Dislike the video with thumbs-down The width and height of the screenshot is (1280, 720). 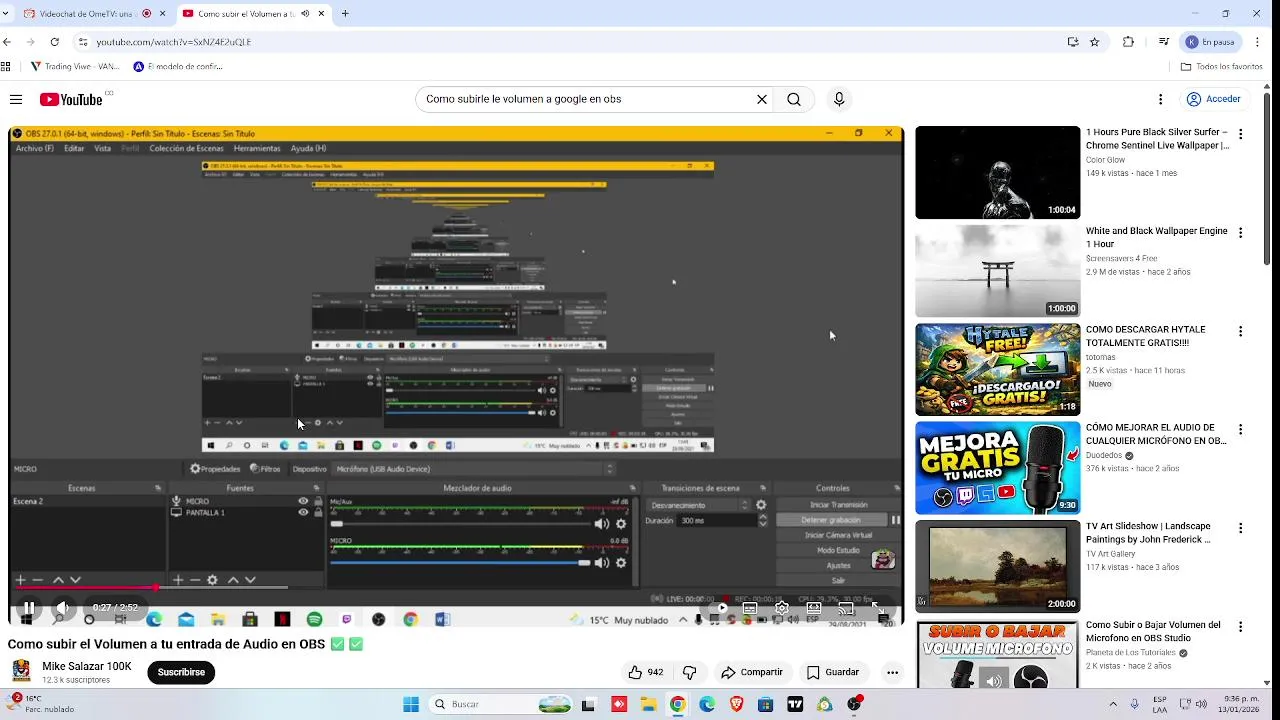pos(689,672)
